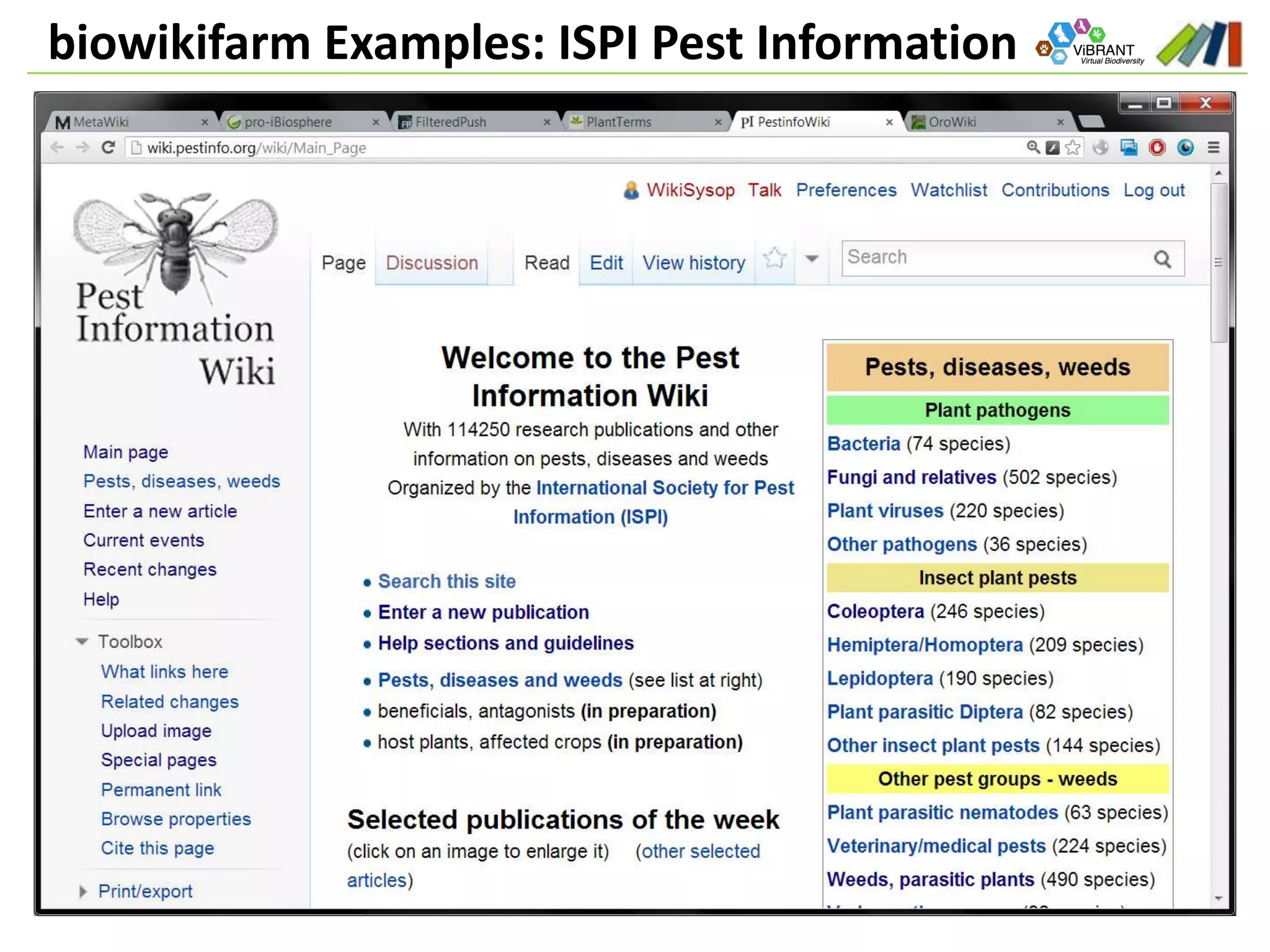Open the Chrome menu hamburger icon
This screenshot has width=1270, height=952.
1214,148
